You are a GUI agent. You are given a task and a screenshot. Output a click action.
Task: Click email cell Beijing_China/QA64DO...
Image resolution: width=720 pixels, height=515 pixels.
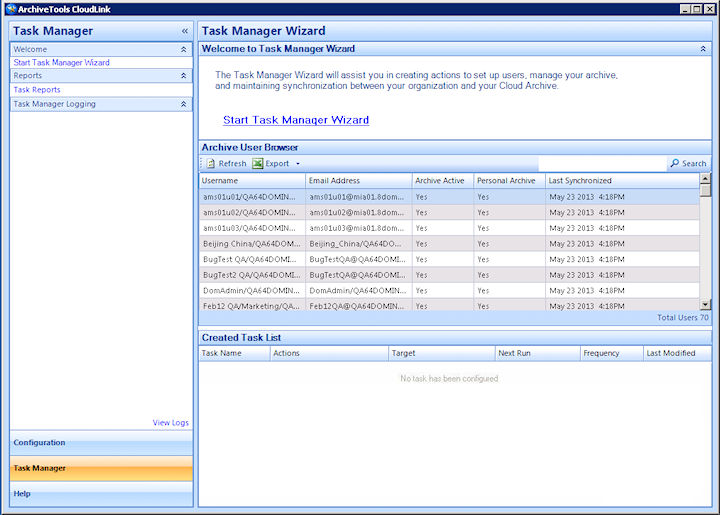359,244
